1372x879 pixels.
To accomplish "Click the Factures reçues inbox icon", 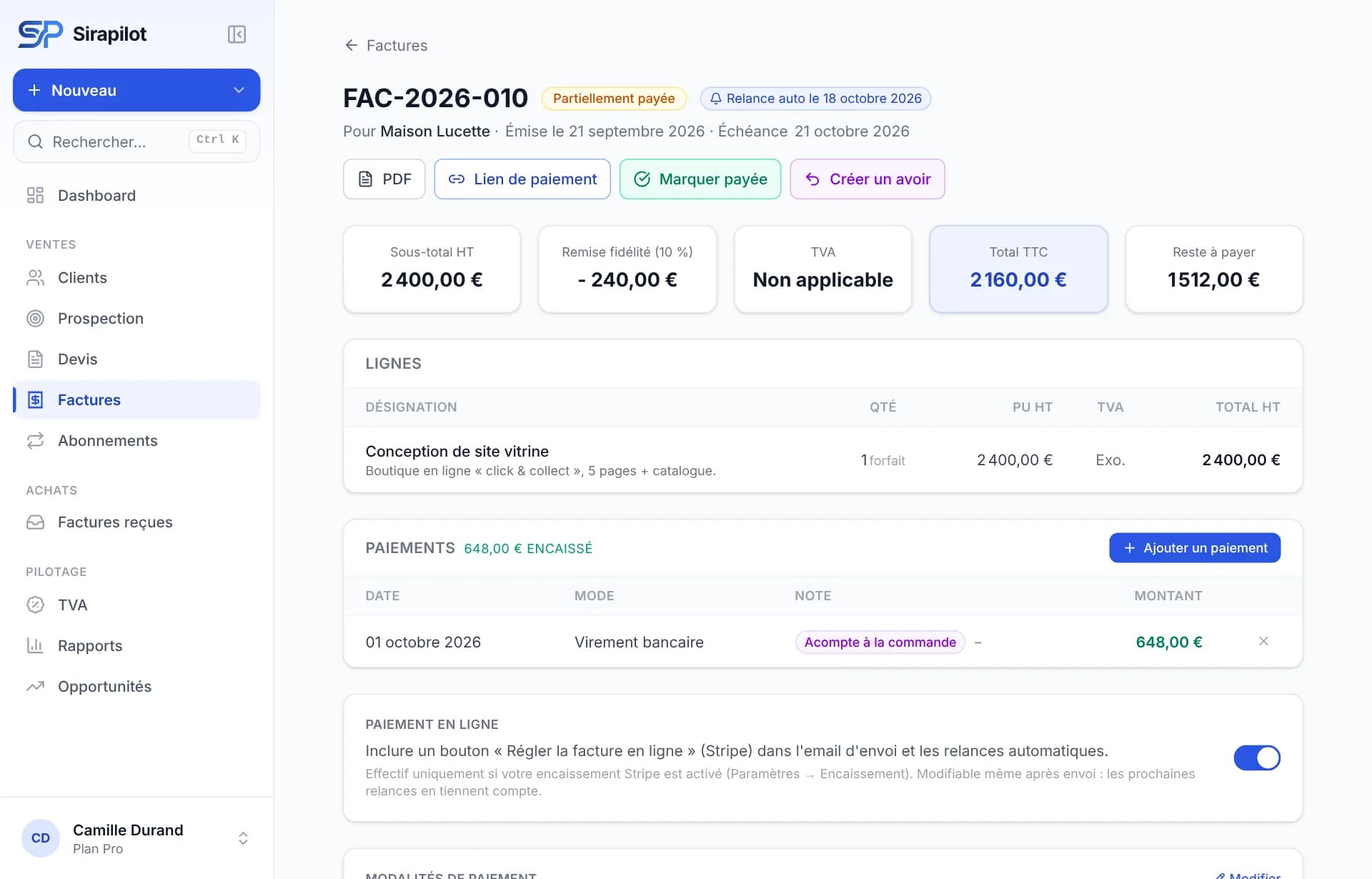I will click(x=35, y=522).
